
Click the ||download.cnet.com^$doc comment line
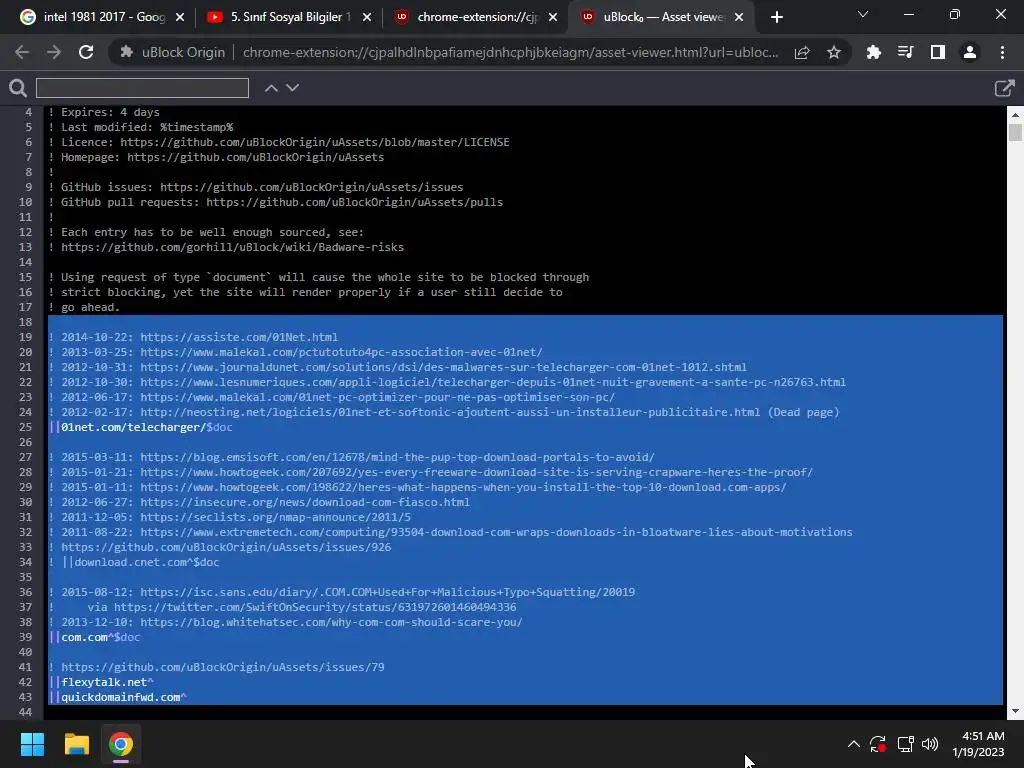[x=134, y=562]
